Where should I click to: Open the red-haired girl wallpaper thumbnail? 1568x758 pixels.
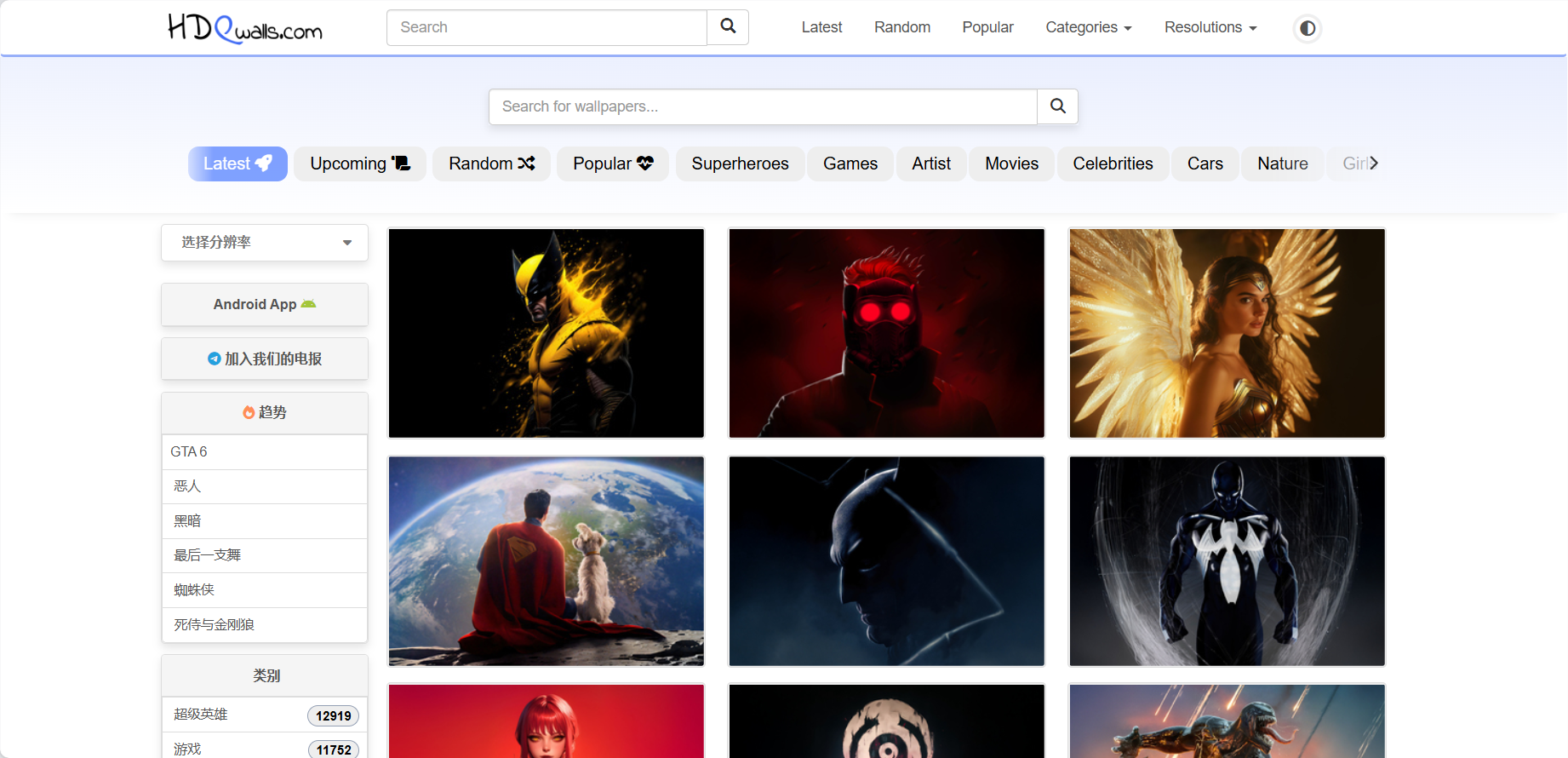[x=547, y=721]
